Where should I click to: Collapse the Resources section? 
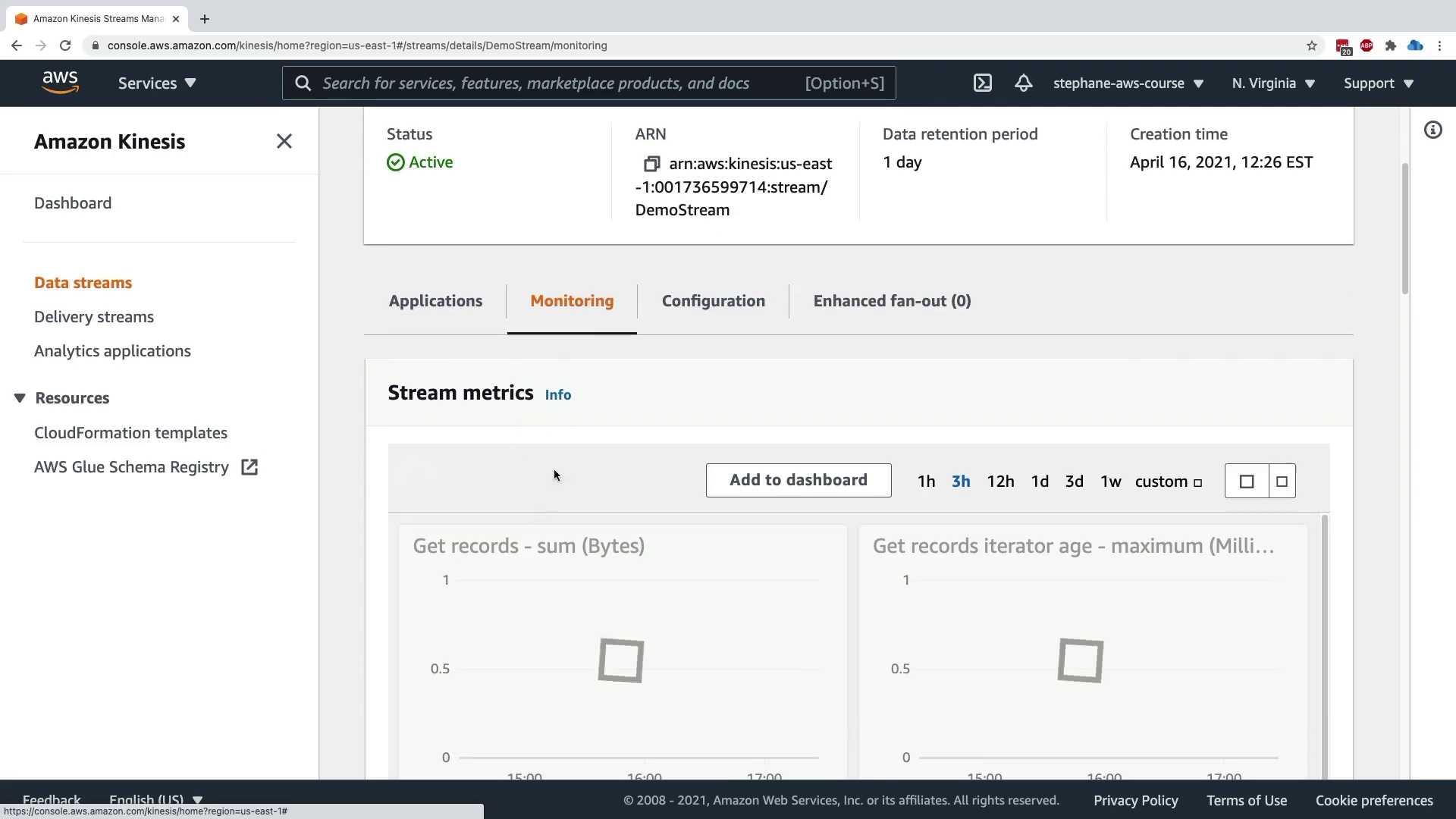coord(20,398)
